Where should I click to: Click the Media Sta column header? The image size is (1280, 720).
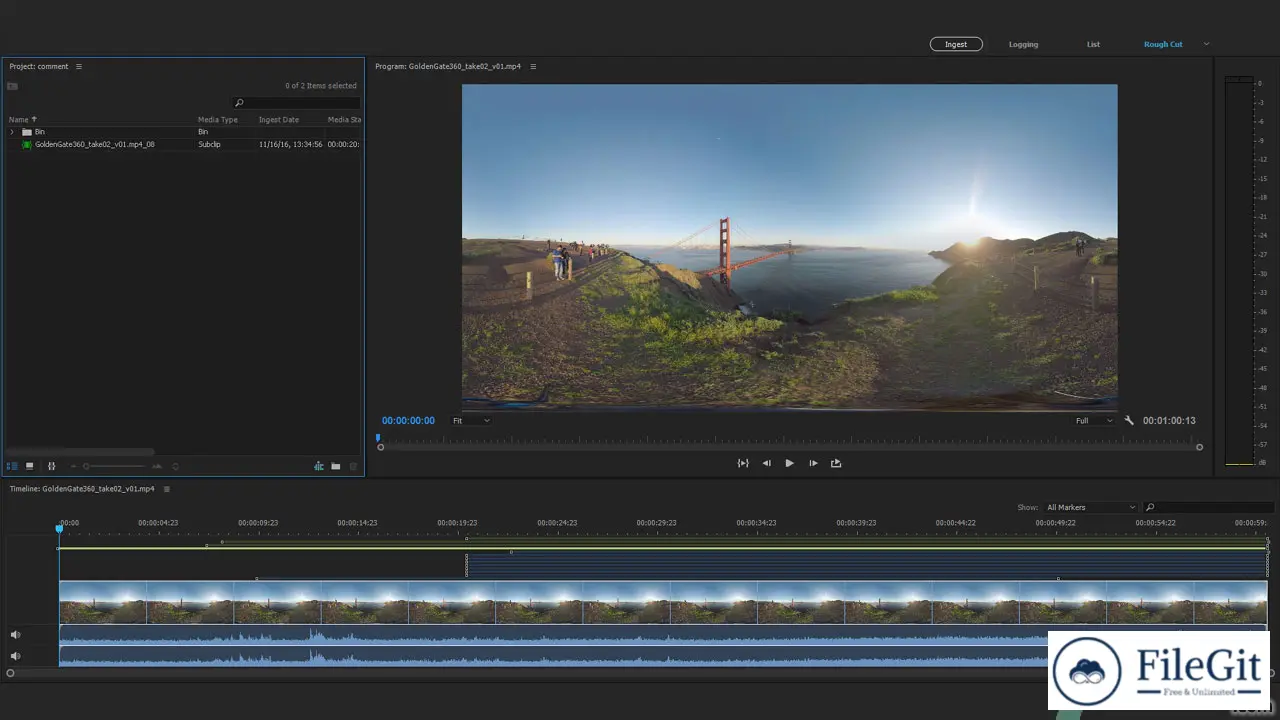click(x=344, y=119)
